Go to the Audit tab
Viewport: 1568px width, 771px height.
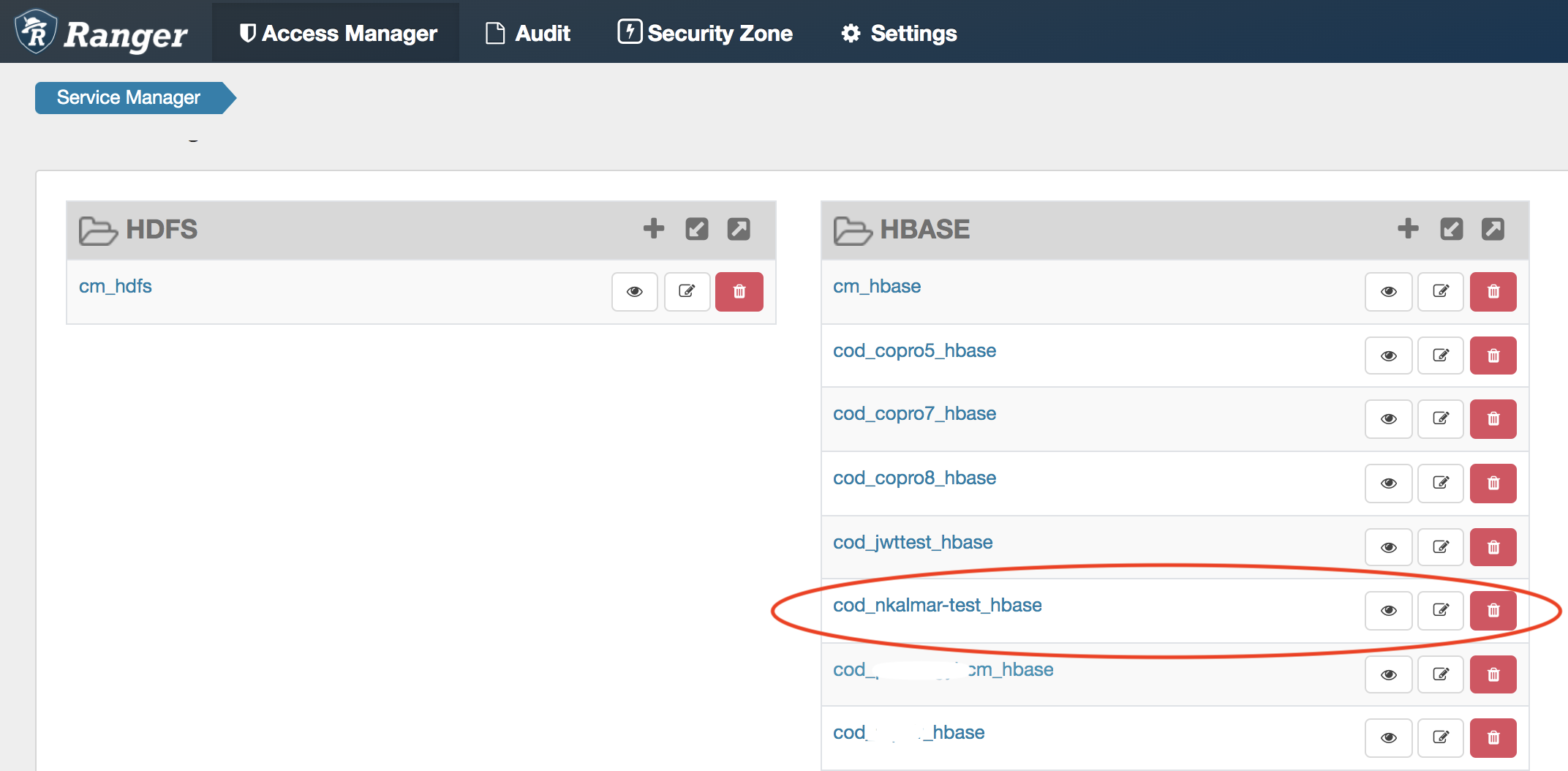tap(528, 33)
